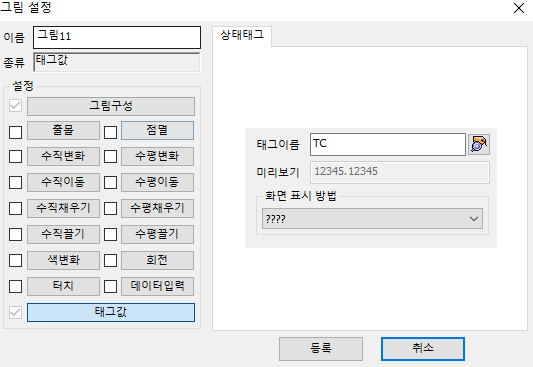Image resolution: width=533 pixels, height=367 pixels.
Task: Click the 취소 button
Action: [423, 349]
